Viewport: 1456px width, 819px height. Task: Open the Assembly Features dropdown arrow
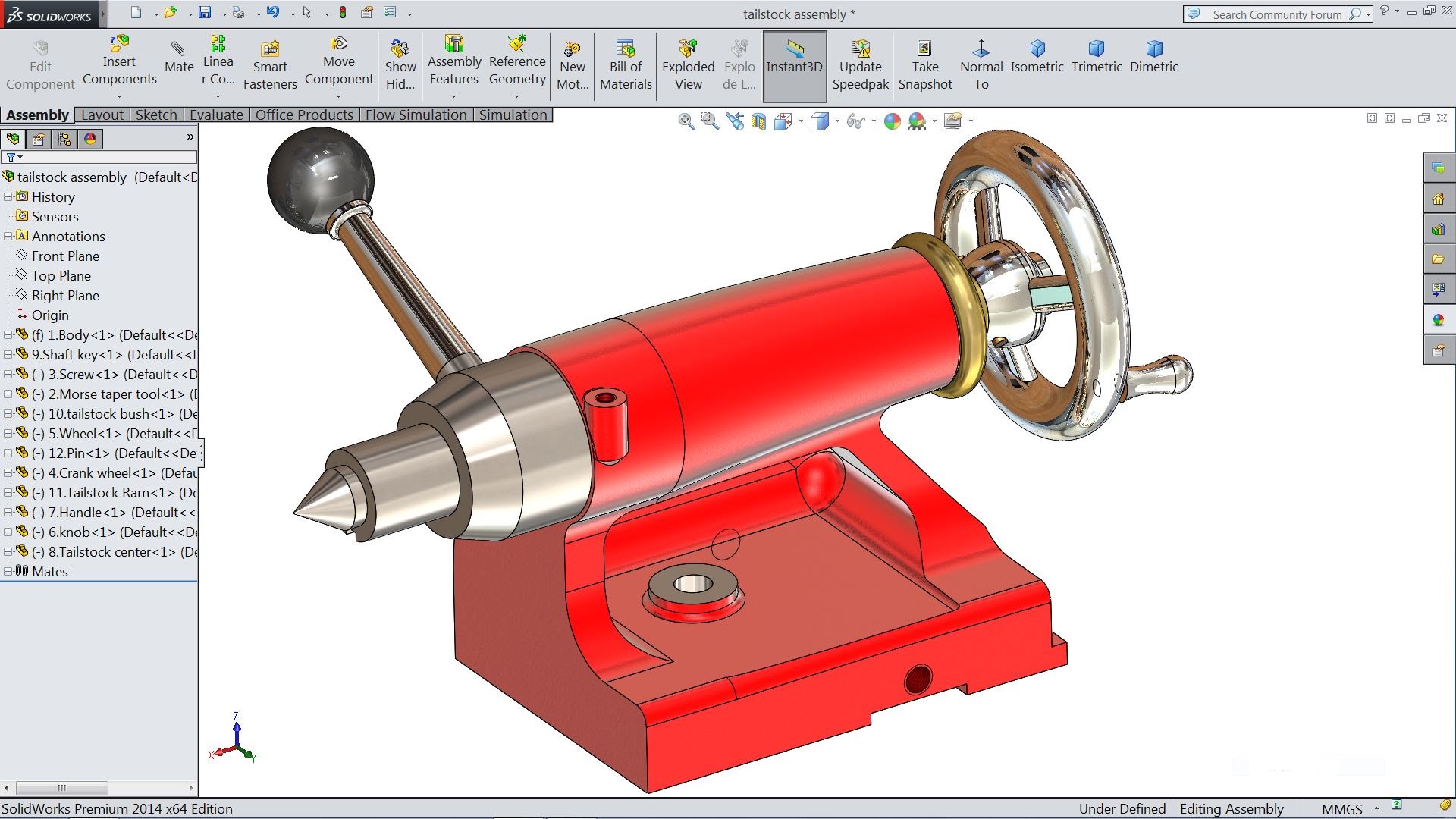point(453,97)
